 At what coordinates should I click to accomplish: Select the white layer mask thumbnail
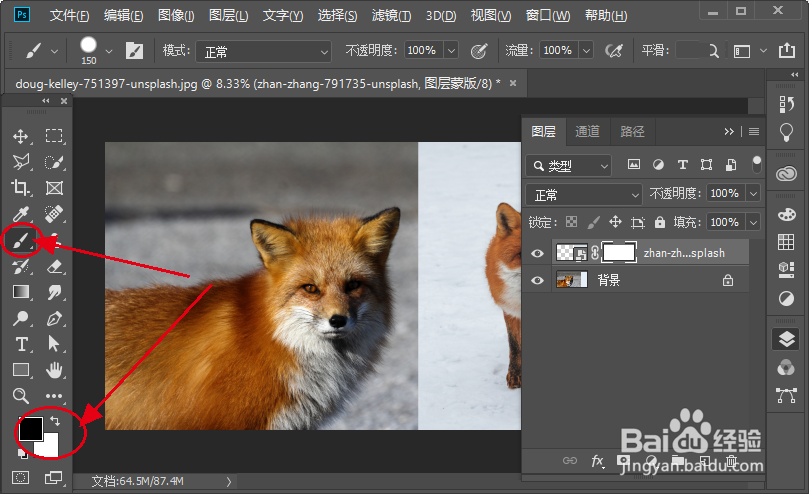coord(619,253)
